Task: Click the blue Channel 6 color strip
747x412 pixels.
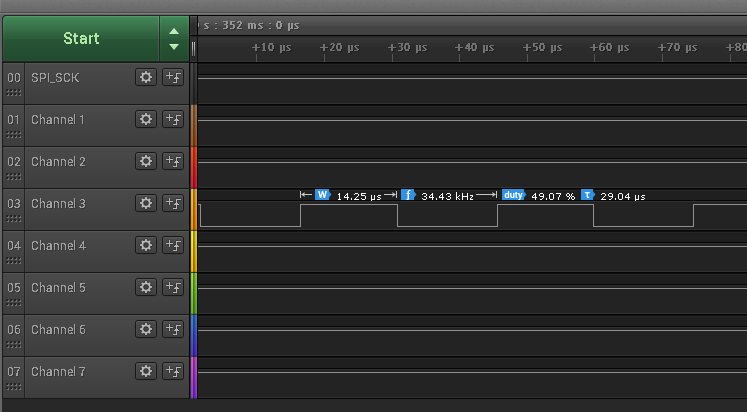Action: pos(193,335)
